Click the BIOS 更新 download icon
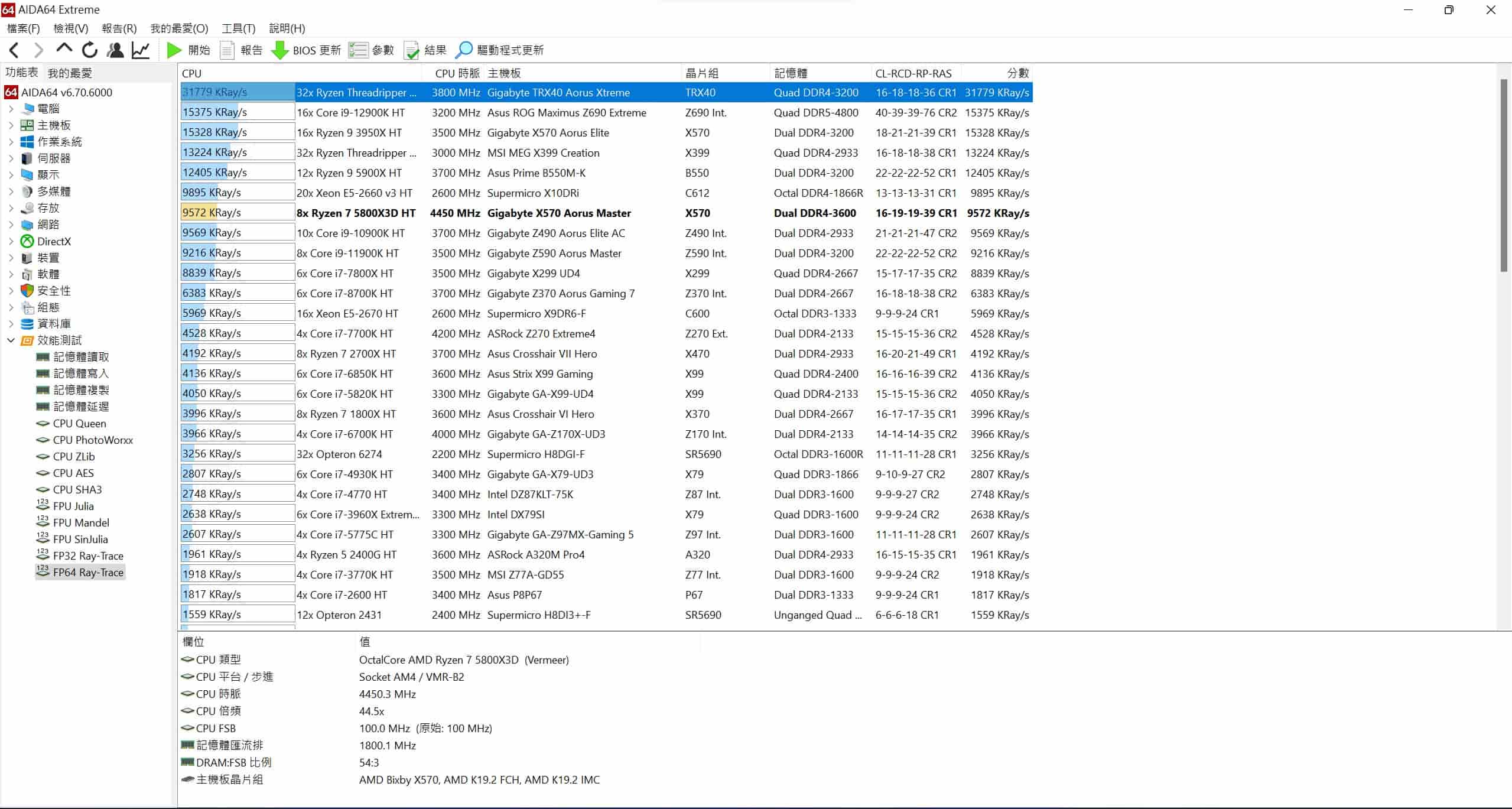Viewport: 1512px width, 809px height. [280, 50]
